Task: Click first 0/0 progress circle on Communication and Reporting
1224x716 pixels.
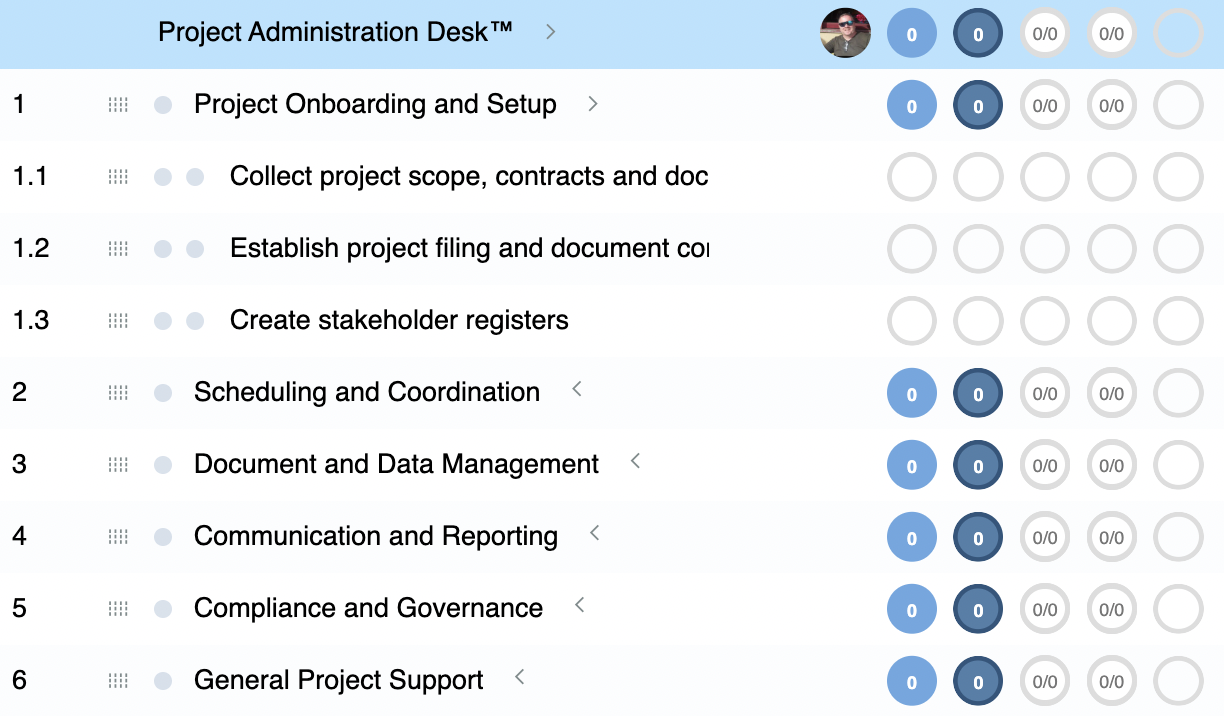Action: (1044, 538)
